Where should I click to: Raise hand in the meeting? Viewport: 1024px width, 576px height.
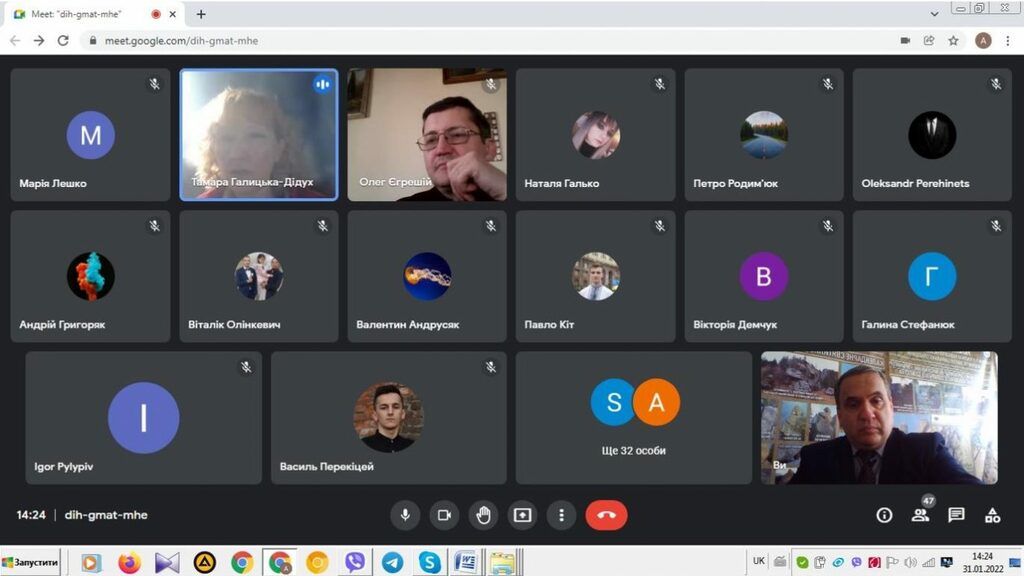tap(483, 515)
